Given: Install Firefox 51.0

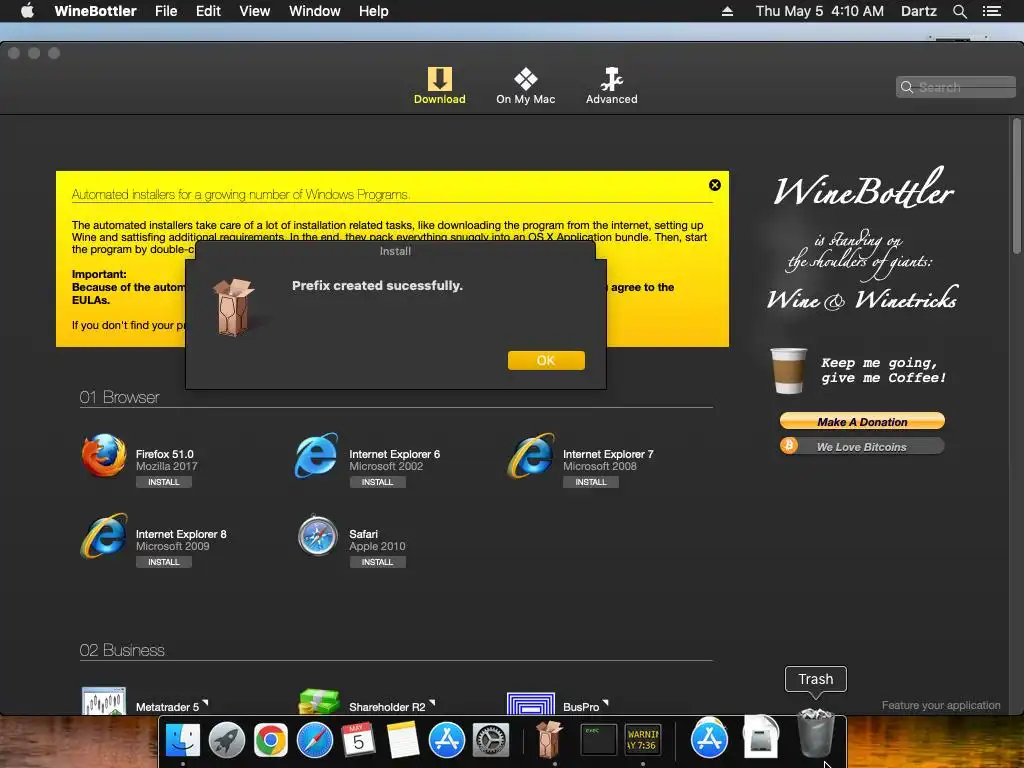Looking at the screenshot, I should 163,482.
